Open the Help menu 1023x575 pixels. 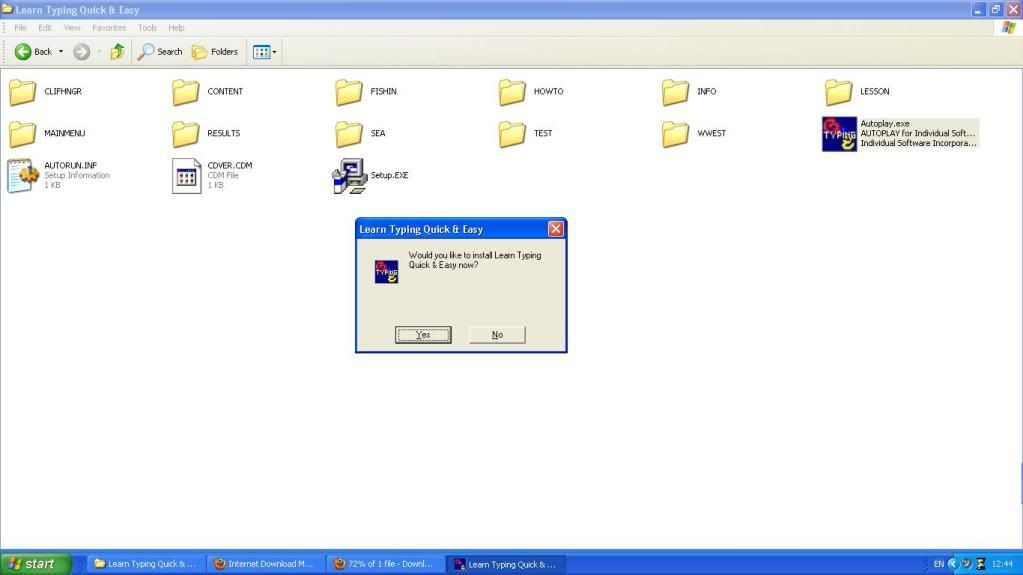click(x=176, y=27)
